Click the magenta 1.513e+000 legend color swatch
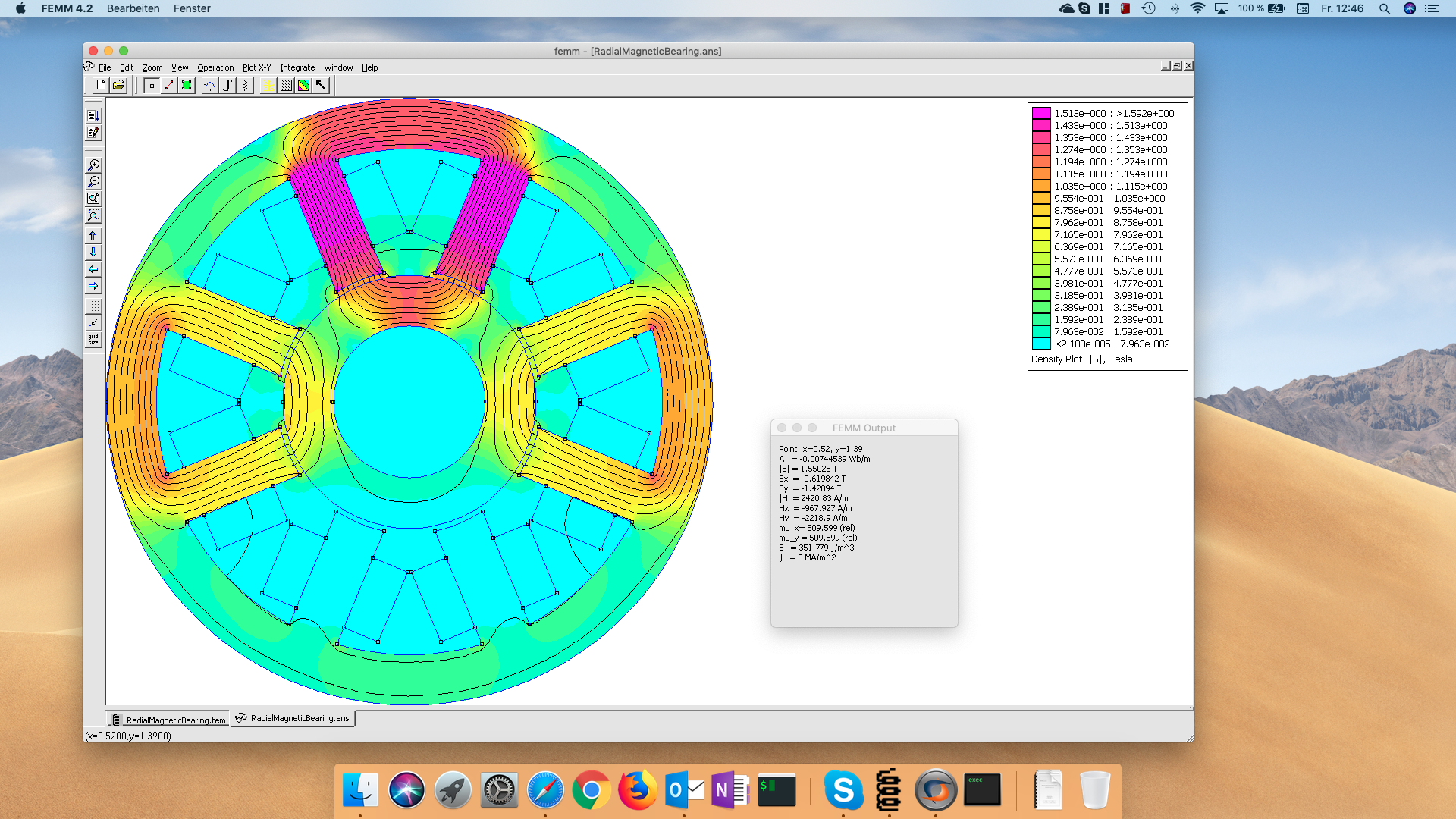 tap(1040, 112)
